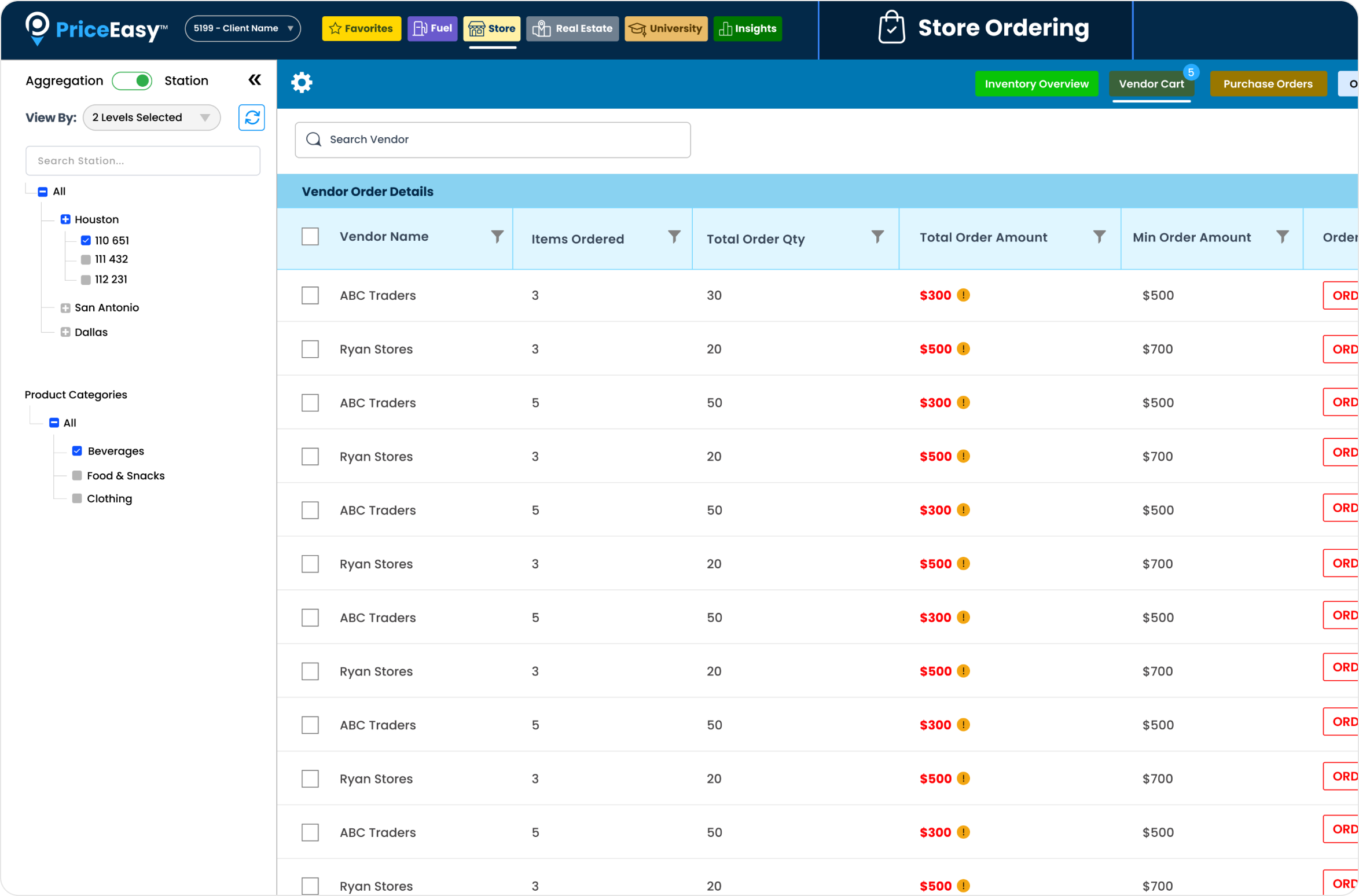The height and width of the screenshot is (896, 1359).
Task: Click the Vendor Order Details heading
Action: (368, 192)
